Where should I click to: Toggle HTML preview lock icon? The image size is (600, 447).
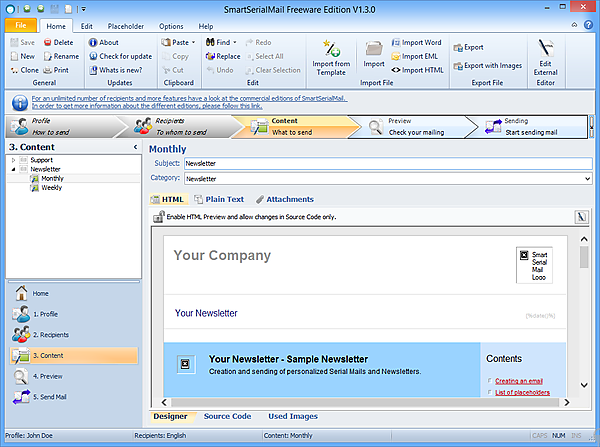(158, 217)
